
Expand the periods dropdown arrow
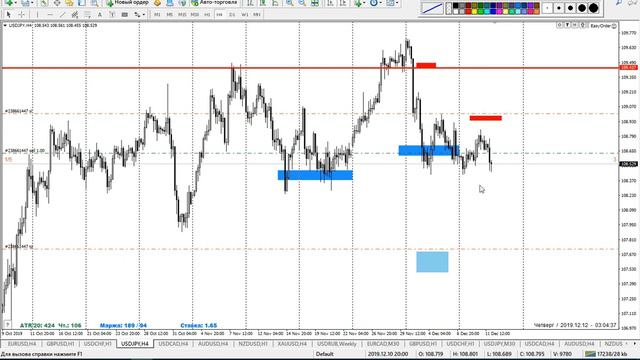coord(380,3)
